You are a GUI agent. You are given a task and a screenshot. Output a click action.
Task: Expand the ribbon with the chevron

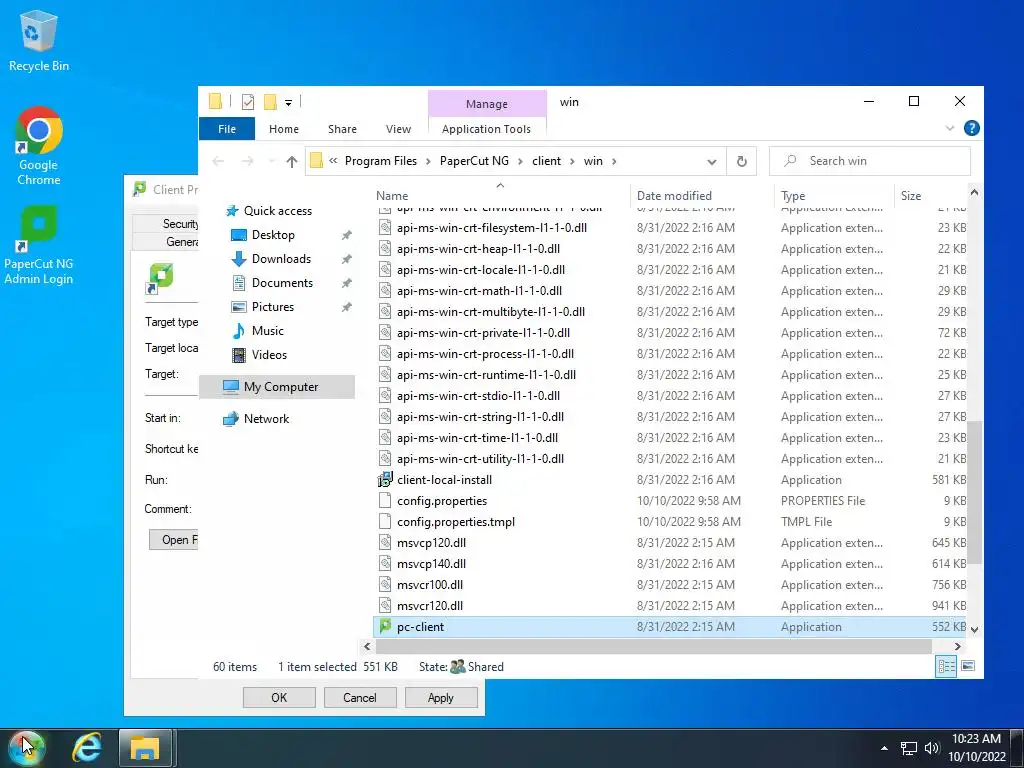point(950,129)
